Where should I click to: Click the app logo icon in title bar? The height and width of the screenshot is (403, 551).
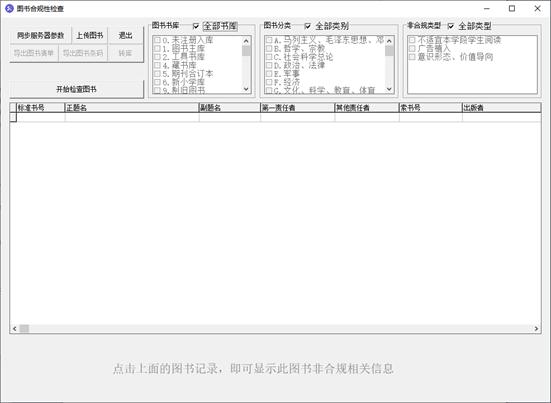[9, 8]
